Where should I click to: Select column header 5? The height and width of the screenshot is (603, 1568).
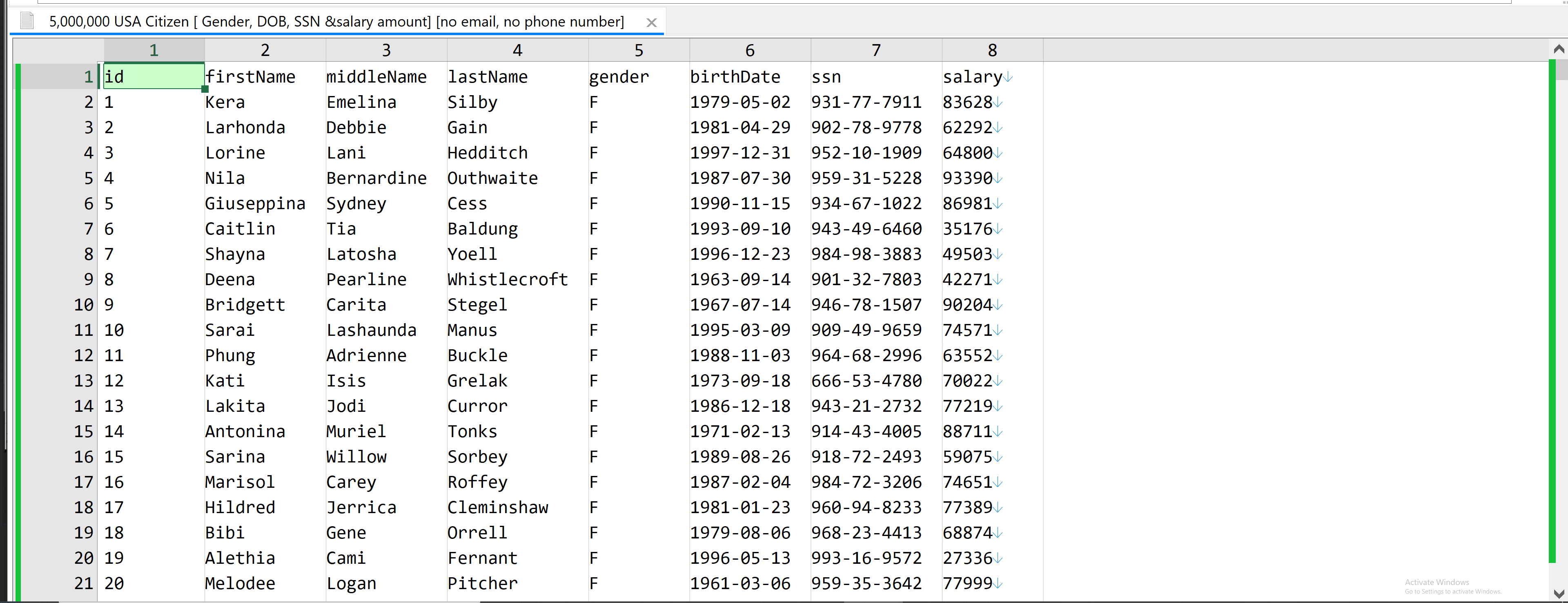pos(639,50)
